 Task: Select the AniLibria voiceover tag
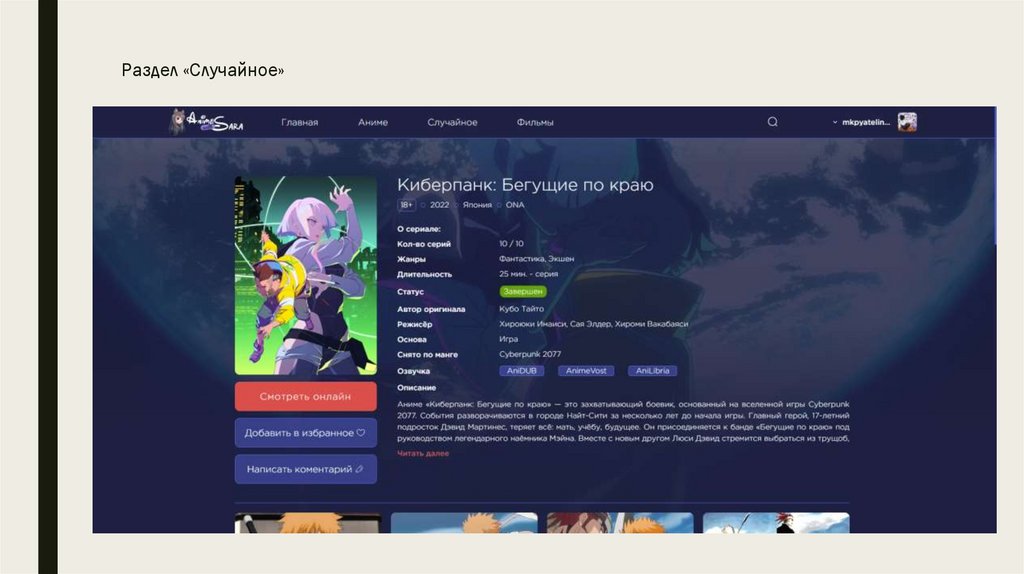point(652,370)
